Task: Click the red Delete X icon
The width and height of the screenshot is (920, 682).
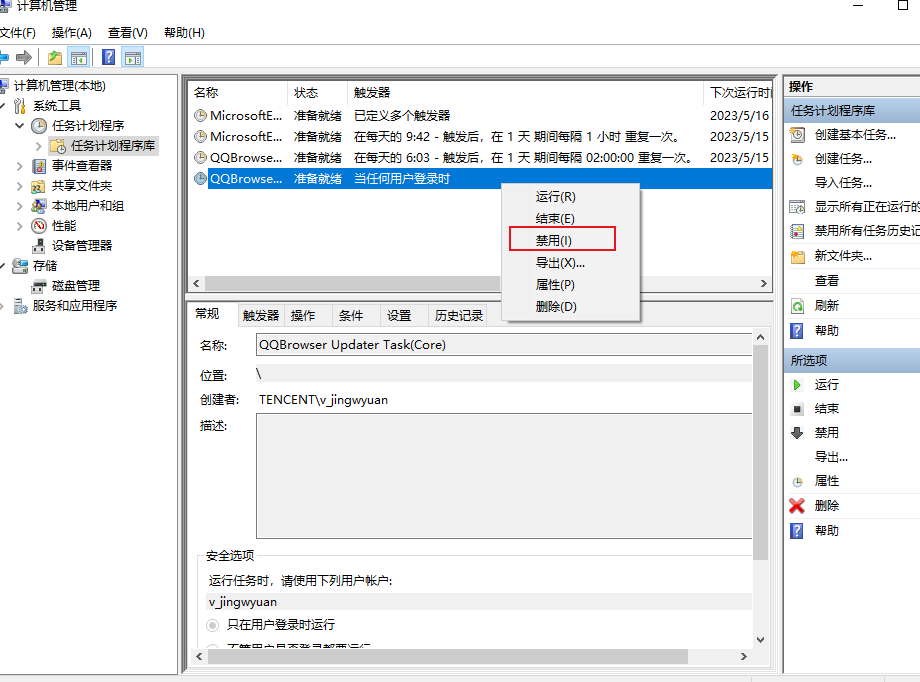Action: [x=797, y=506]
